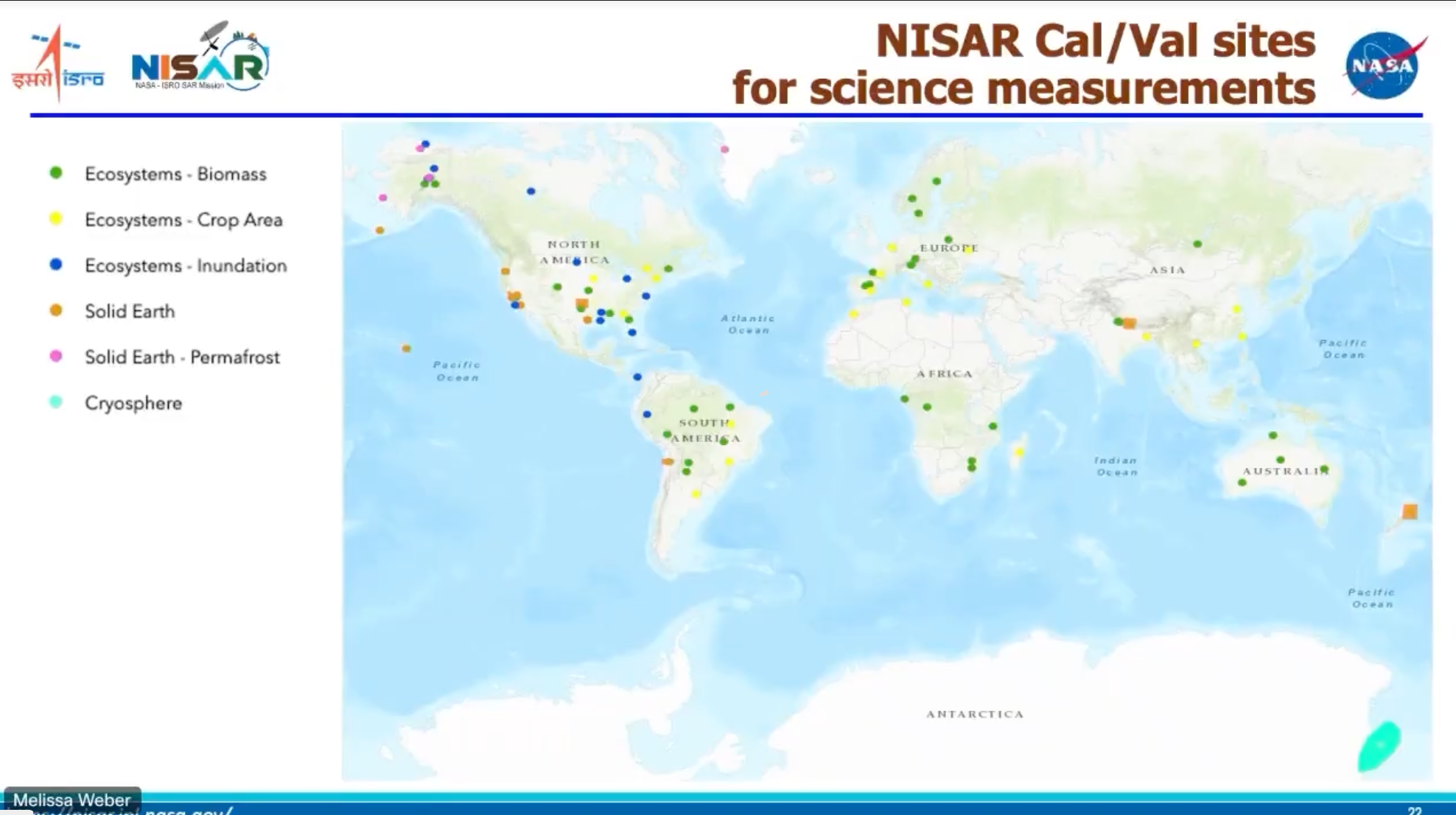Click the blue Ecosystems - Inundation legend dot
1456x815 pixels.
pos(56,265)
